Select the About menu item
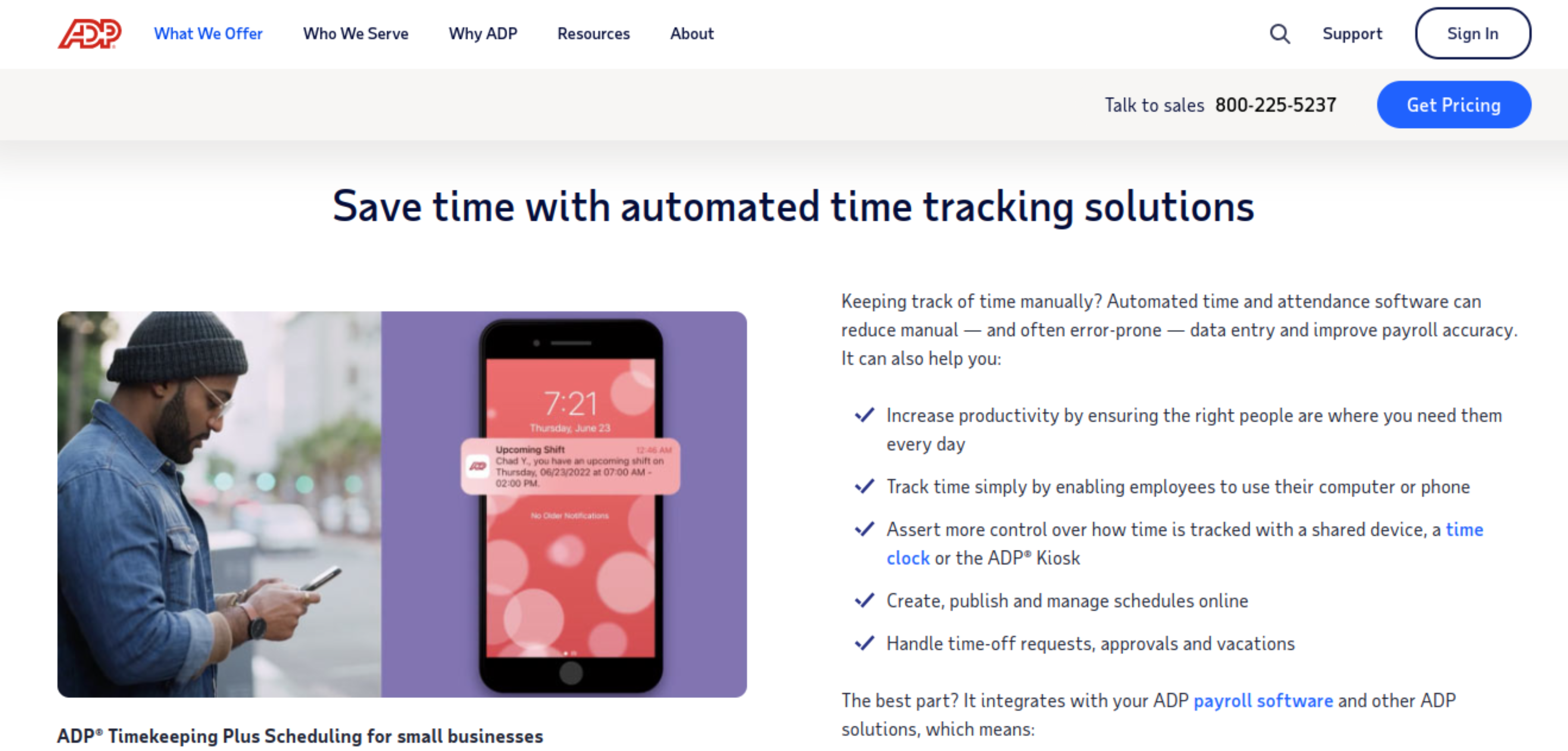Screen dimensions: 1568x751 pyautogui.click(x=693, y=34)
